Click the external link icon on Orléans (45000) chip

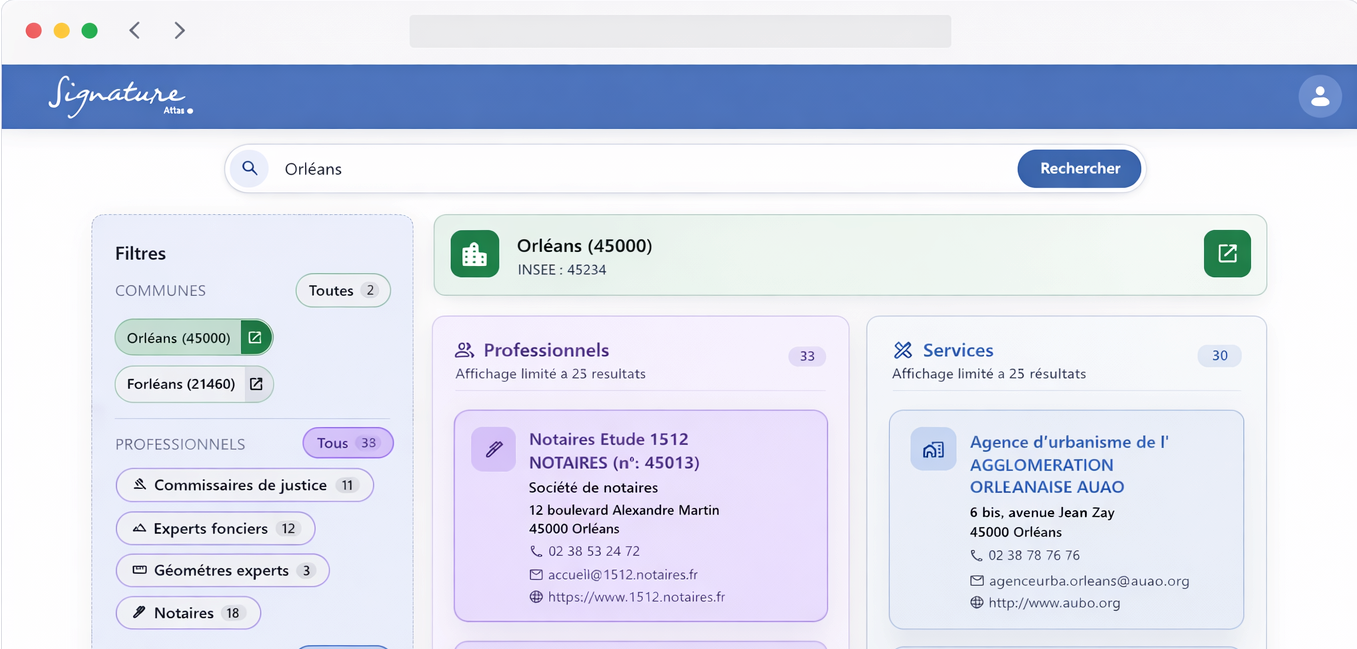click(257, 337)
